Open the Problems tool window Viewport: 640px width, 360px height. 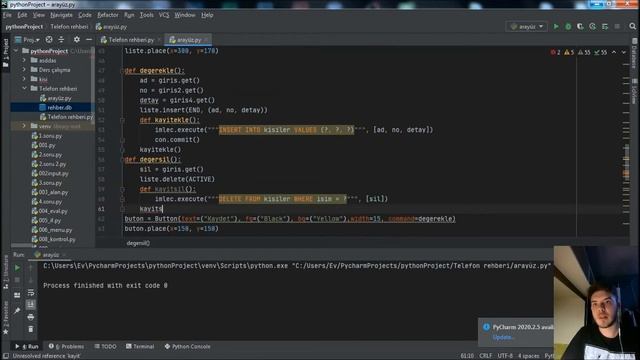[x=66, y=347]
